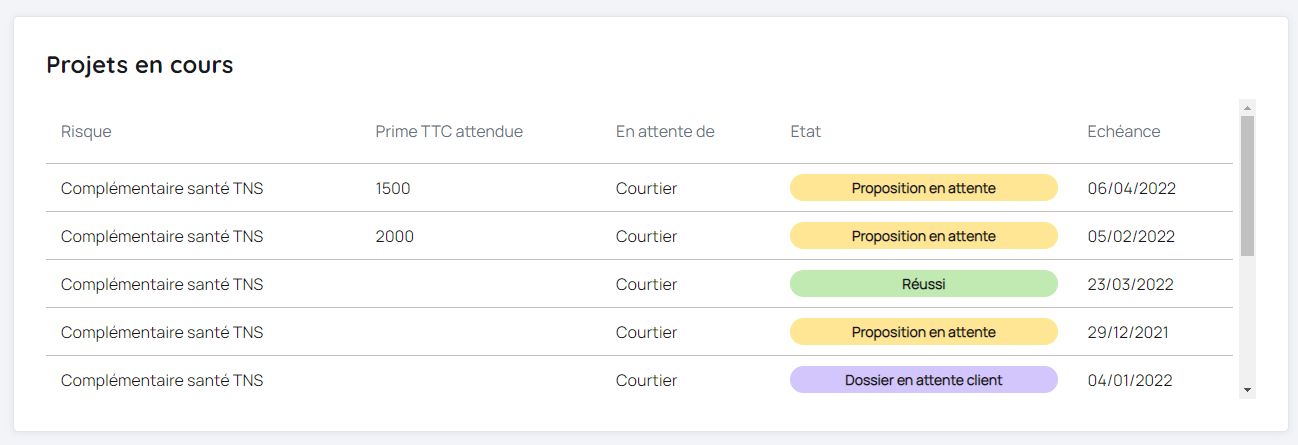Click the scrollbar down arrow
The height and width of the screenshot is (445, 1298).
tap(1247, 389)
